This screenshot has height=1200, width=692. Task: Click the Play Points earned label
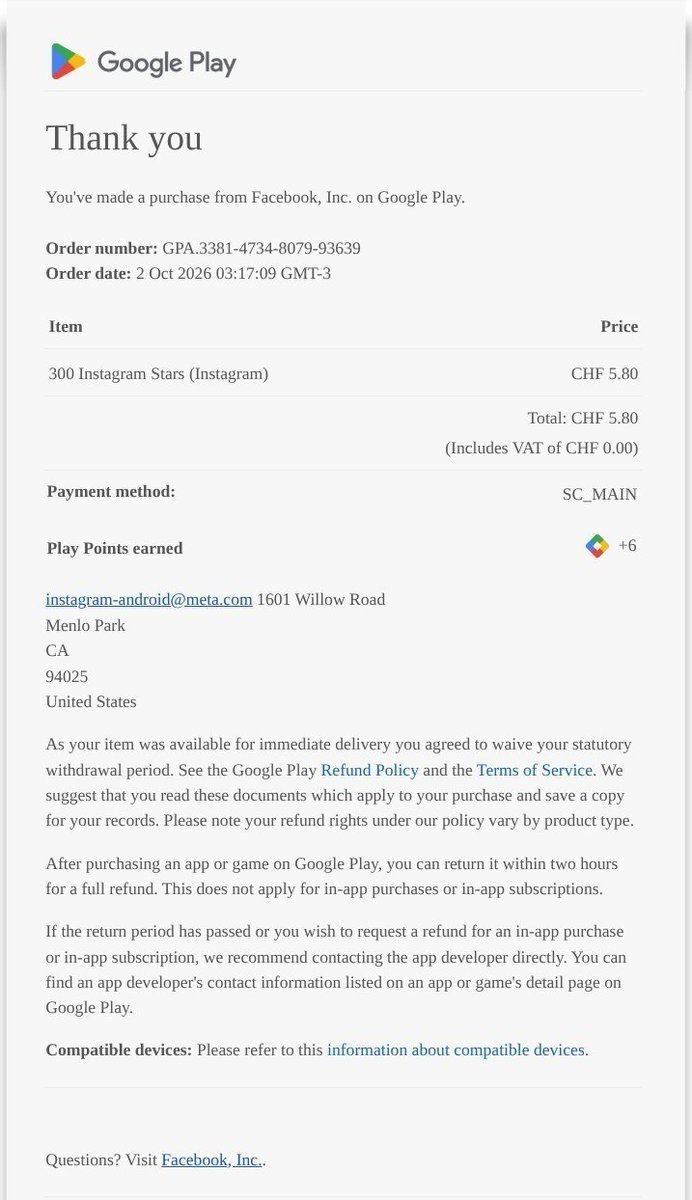pos(115,548)
